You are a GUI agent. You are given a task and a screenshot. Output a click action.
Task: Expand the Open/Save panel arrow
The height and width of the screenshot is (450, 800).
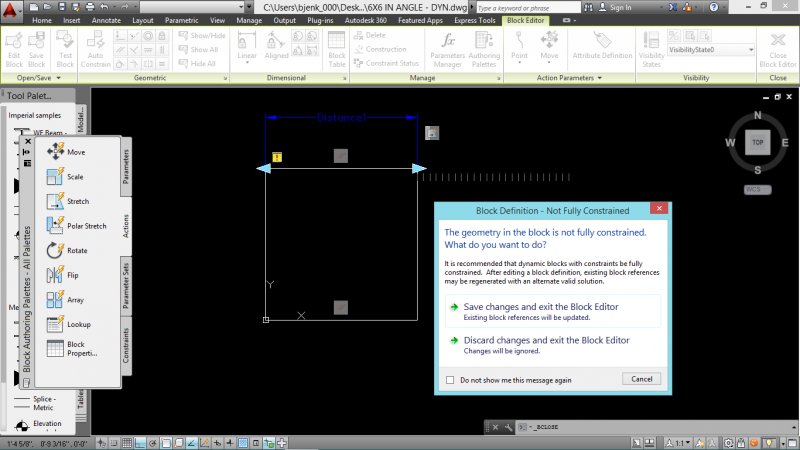click(x=59, y=78)
